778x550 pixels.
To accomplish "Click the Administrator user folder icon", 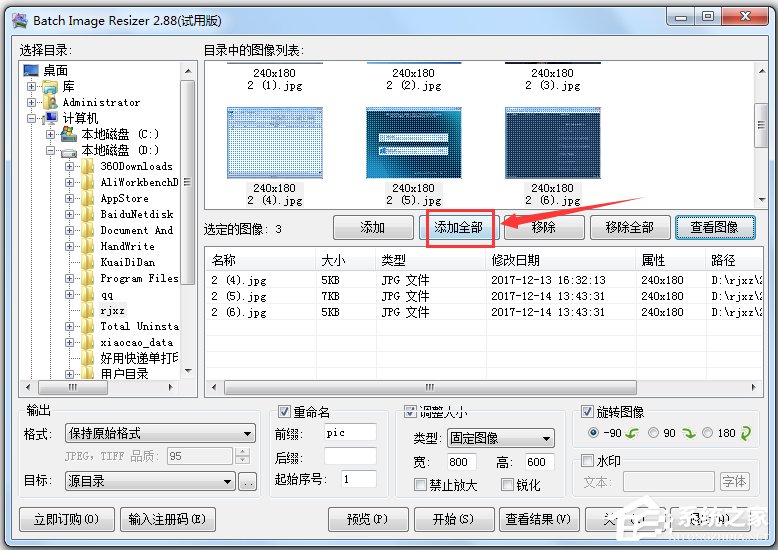I will click(50, 102).
